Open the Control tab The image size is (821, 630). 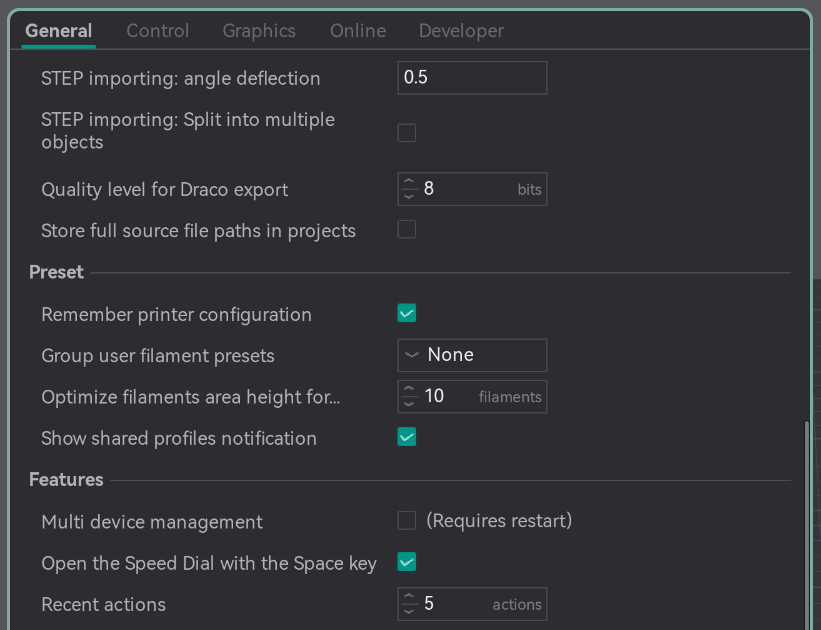click(158, 31)
